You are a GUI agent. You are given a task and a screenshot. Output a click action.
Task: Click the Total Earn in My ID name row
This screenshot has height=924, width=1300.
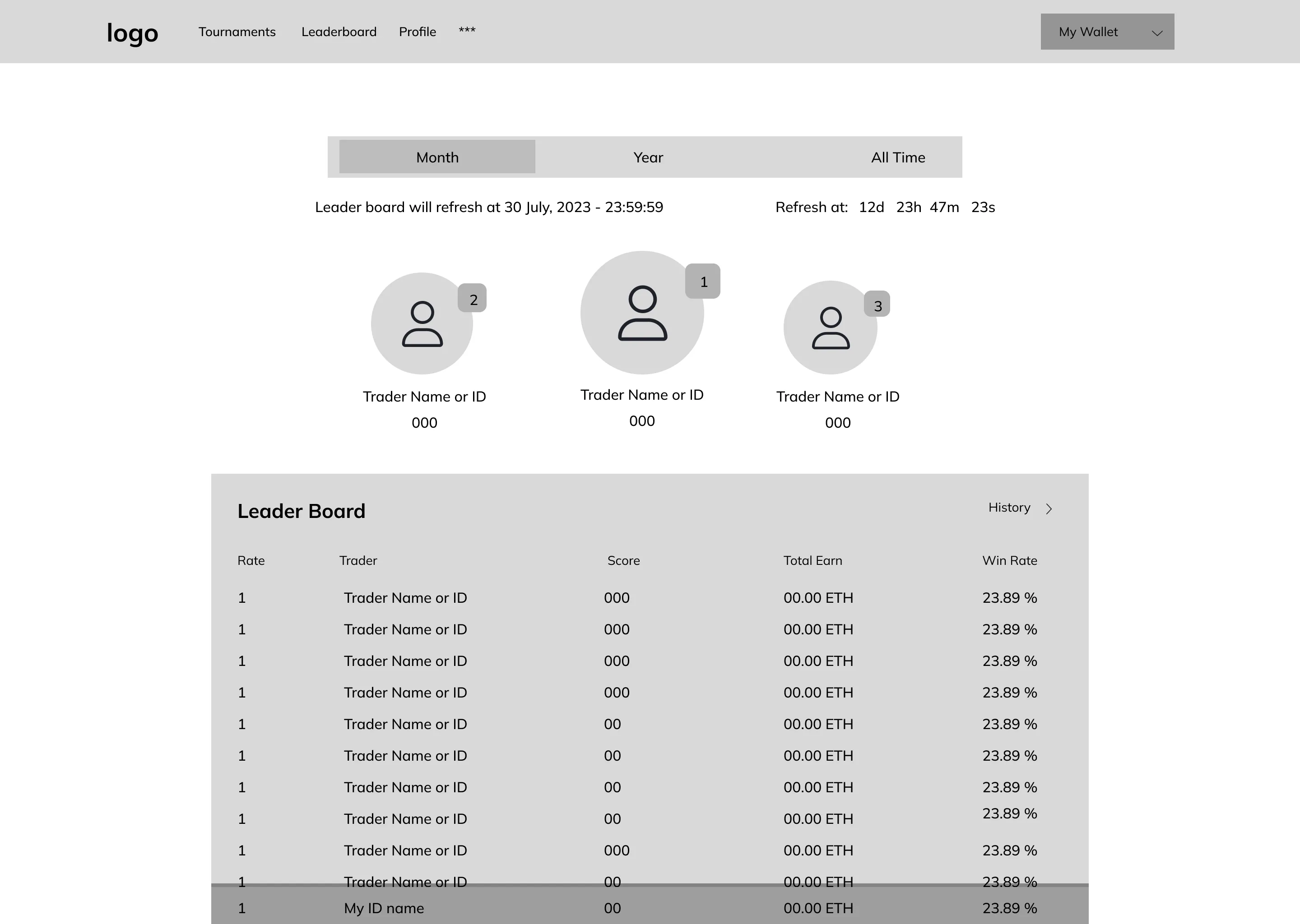[818, 908]
